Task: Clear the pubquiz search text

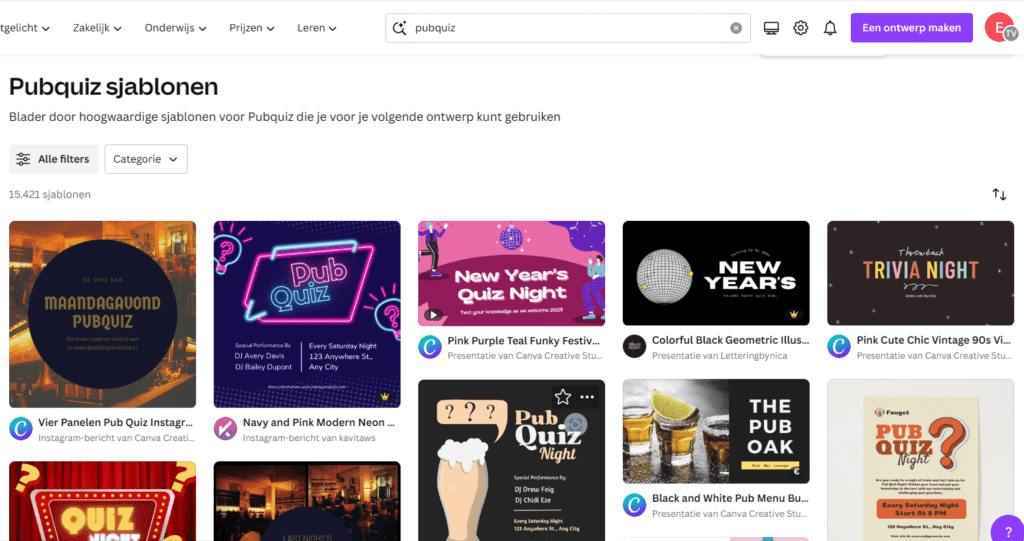Action: [736, 28]
